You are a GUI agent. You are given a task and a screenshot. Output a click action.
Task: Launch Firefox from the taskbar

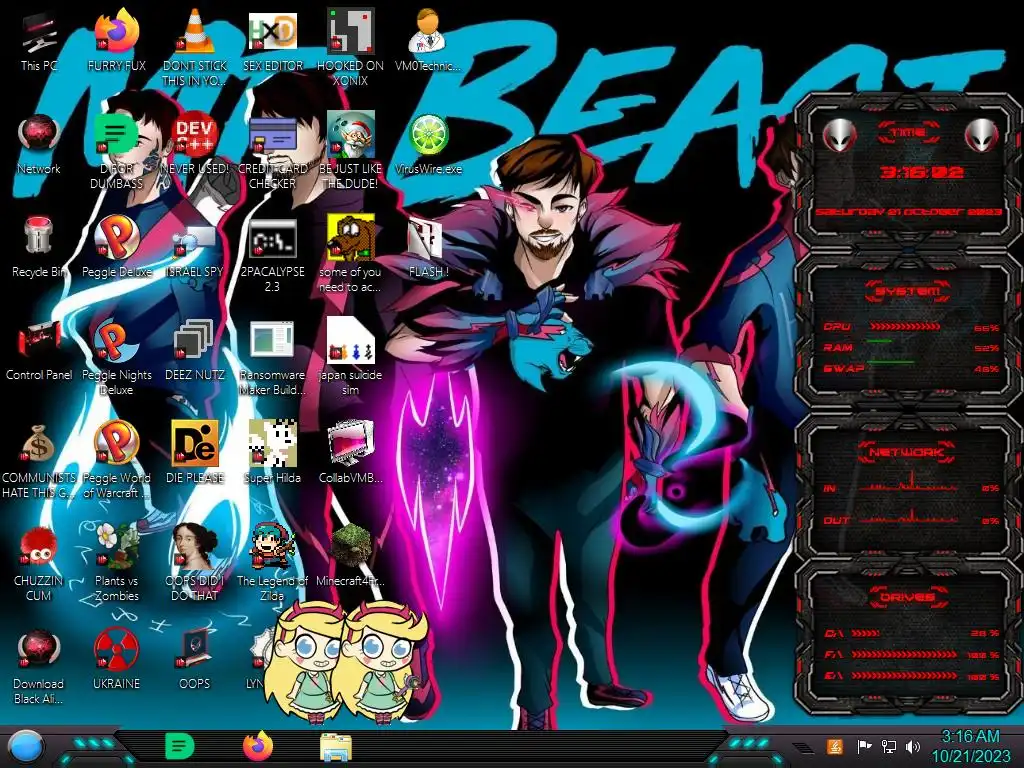point(258,746)
